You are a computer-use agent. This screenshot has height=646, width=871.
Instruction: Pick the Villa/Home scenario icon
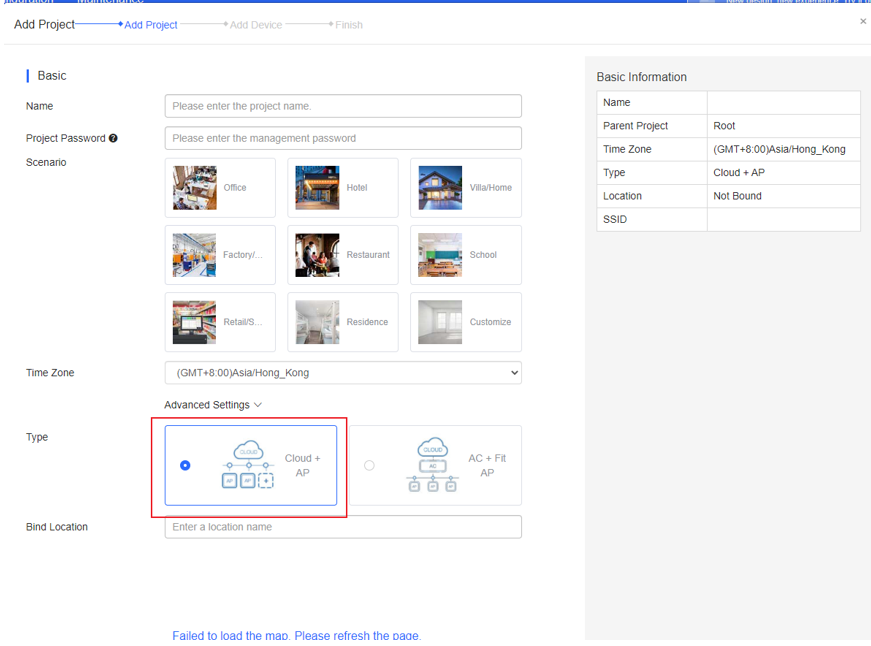pyautogui.click(x=440, y=188)
